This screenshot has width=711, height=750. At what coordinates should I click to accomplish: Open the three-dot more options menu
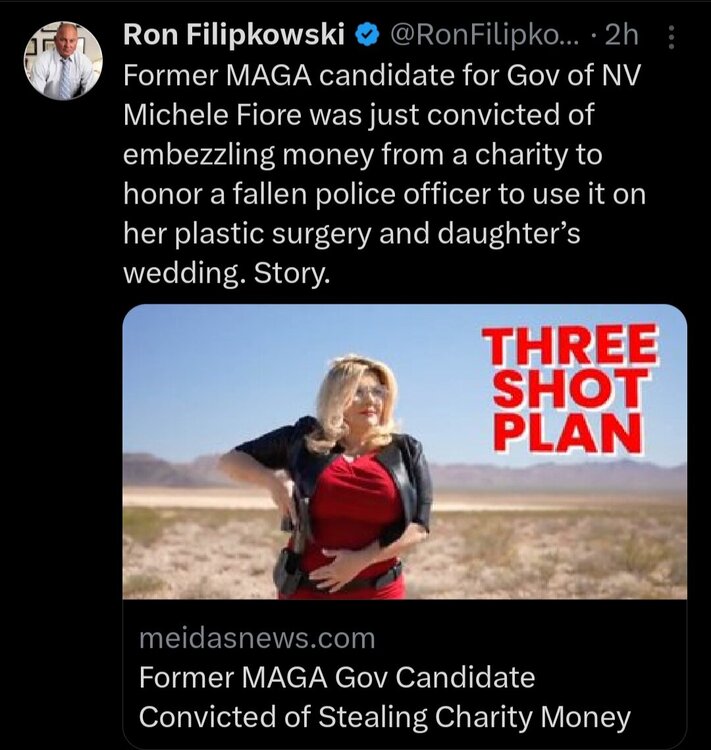tap(671, 38)
